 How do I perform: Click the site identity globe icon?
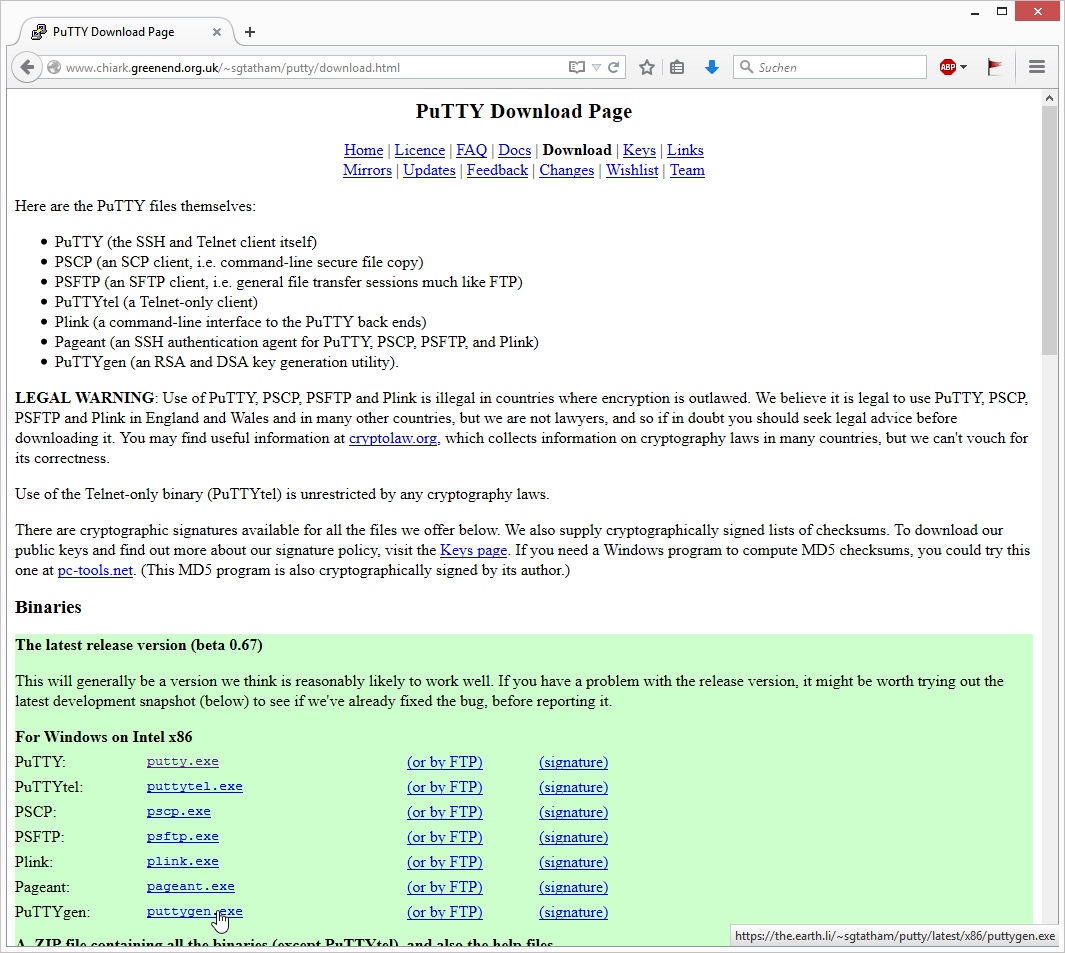[x=54, y=67]
